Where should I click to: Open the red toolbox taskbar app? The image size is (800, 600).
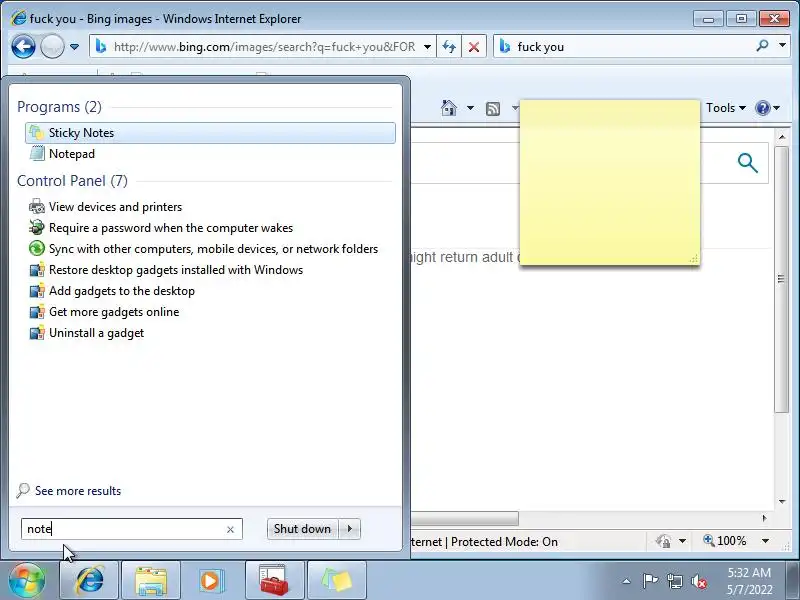click(274, 580)
